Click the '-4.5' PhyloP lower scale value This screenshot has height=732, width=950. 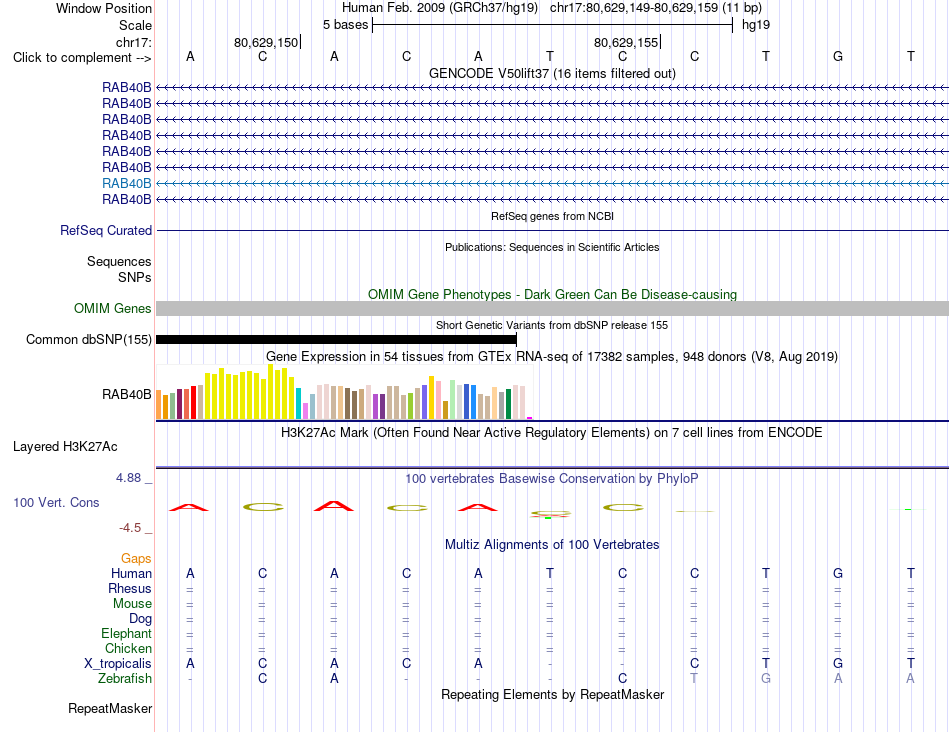(130, 528)
